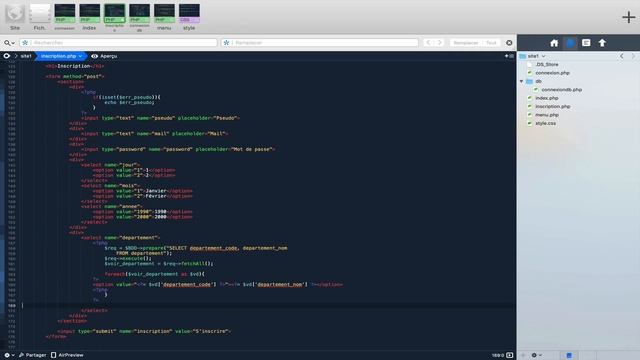Screen dimensions: 640x360
Task: Add a new tab with plus icon
Action: (629, 17)
